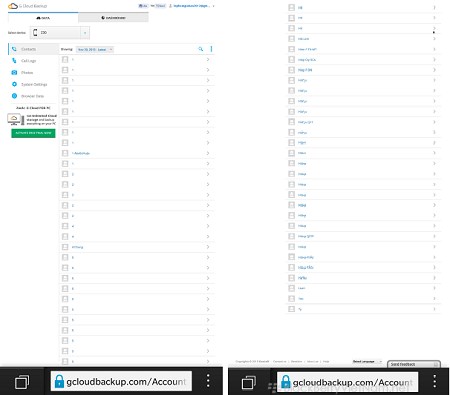
Task: Tick the first contact checkbox in left list
Action: 65,59
